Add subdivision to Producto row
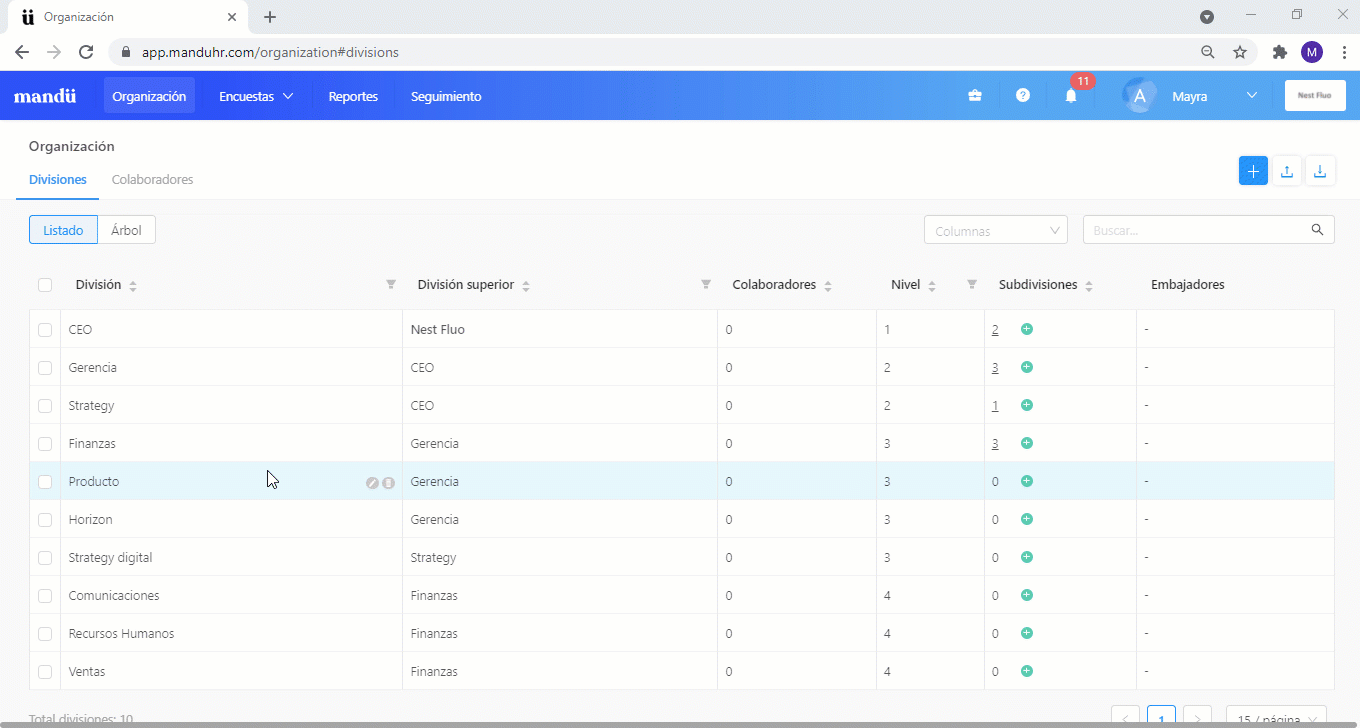 (x=1027, y=481)
